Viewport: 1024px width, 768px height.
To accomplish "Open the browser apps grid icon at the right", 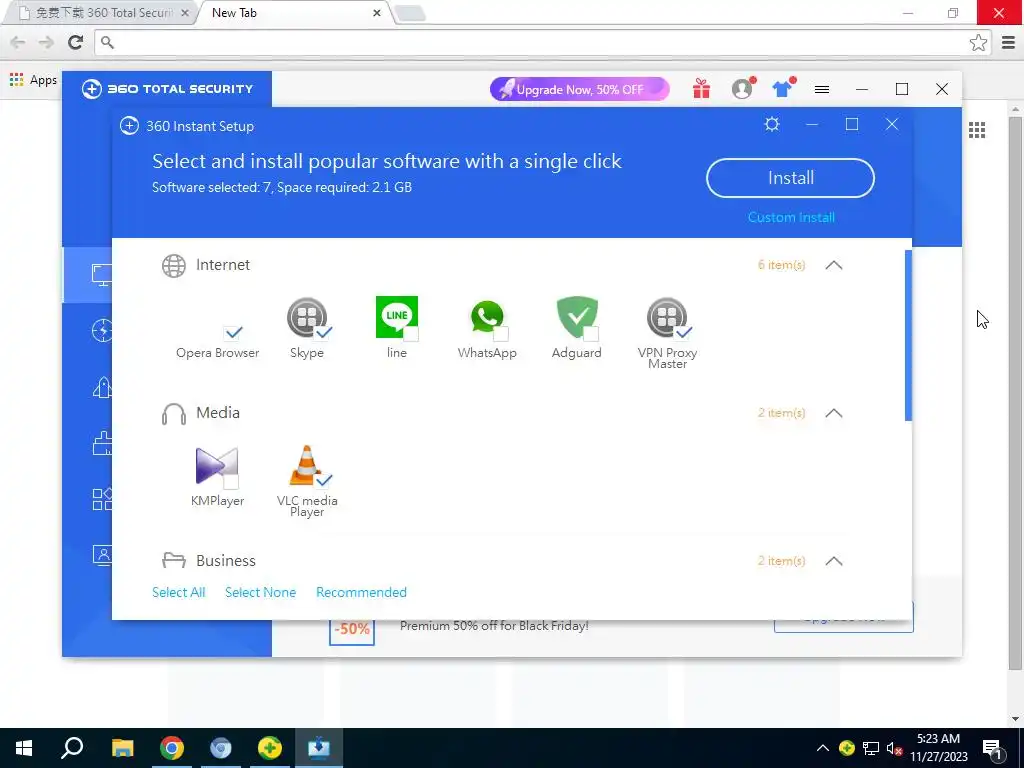I will pos(977,130).
